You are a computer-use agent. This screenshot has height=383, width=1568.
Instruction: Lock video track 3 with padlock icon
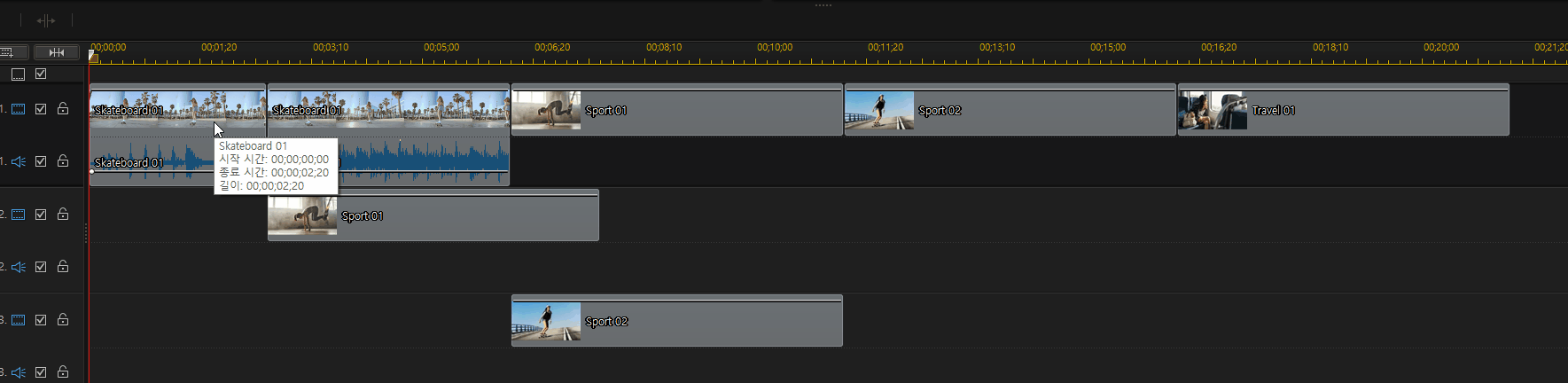[63, 320]
